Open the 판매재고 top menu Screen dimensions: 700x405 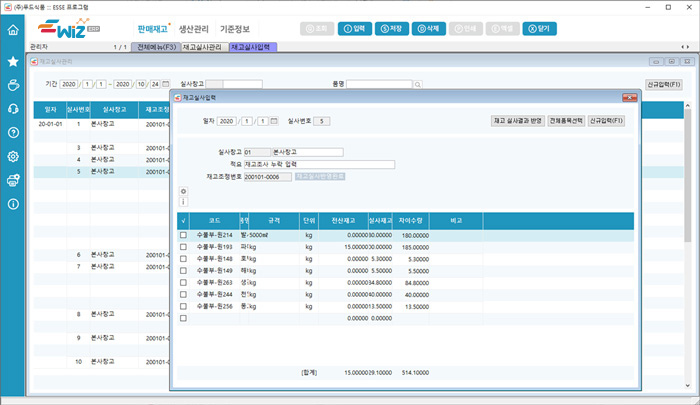[152, 29]
